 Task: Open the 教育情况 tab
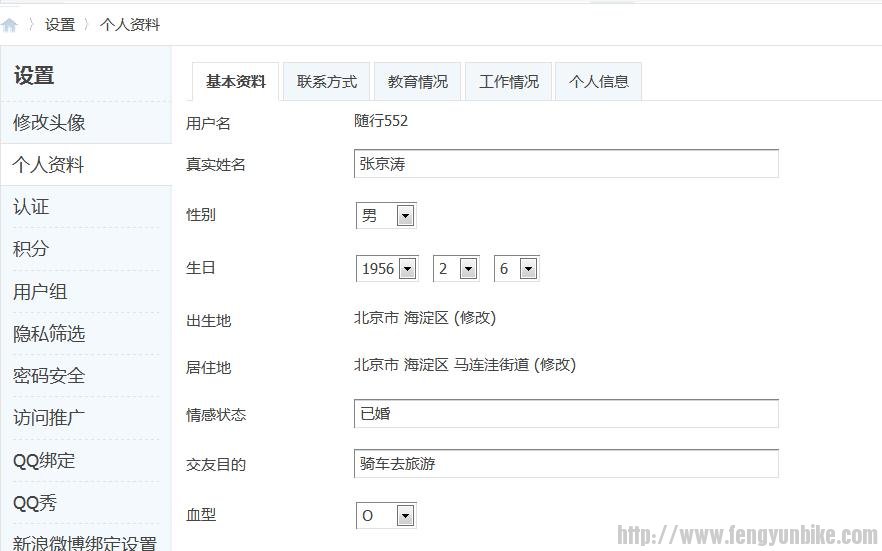click(x=418, y=82)
